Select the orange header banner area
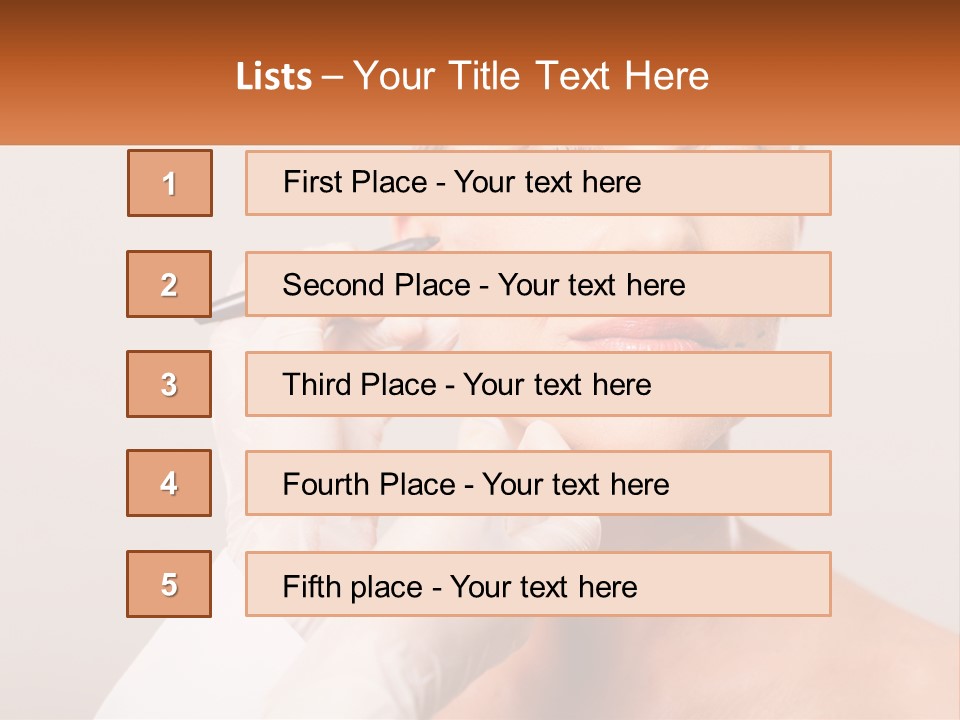 point(480,72)
